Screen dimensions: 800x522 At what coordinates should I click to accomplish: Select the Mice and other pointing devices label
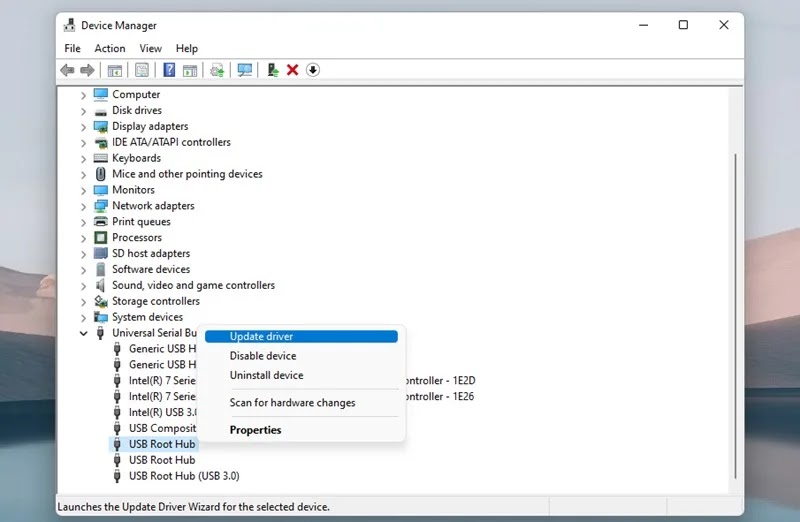[x=187, y=174]
